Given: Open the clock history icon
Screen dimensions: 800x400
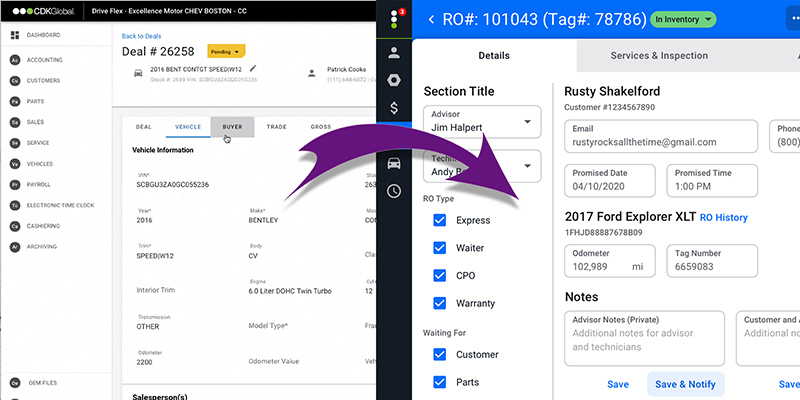Looking at the screenshot, I should click(x=395, y=190).
